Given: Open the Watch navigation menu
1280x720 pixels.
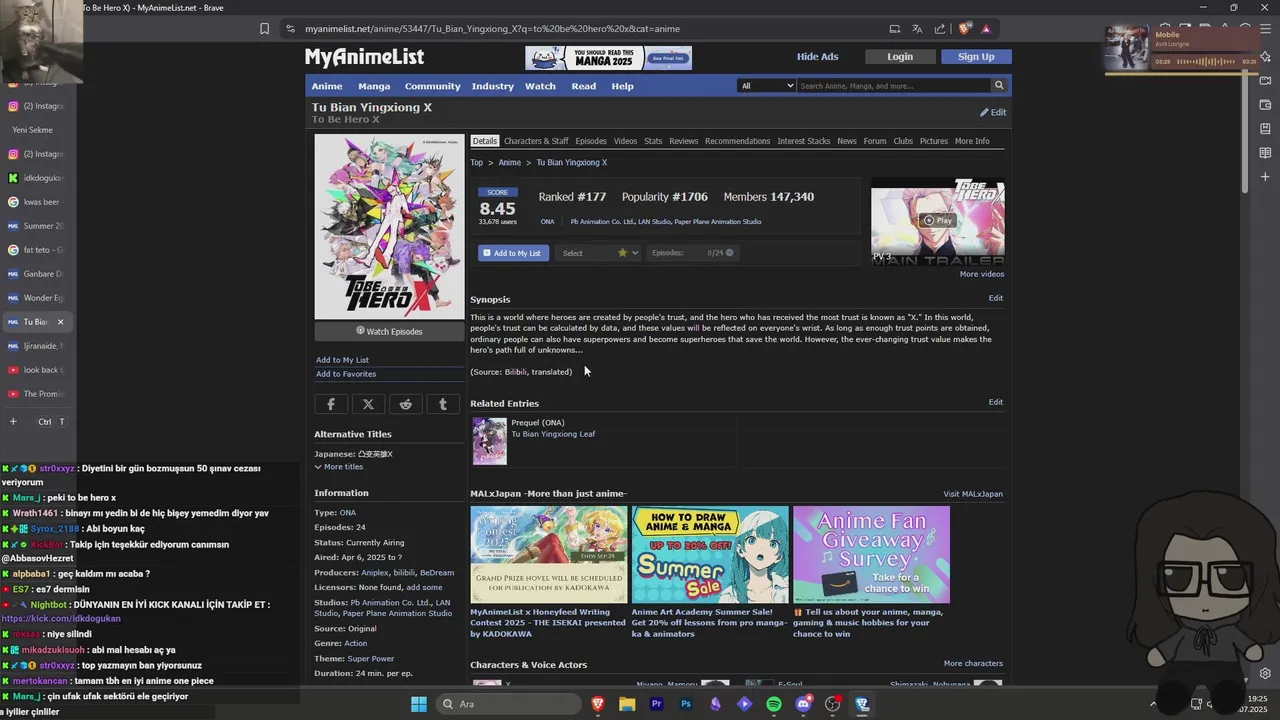Looking at the screenshot, I should tap(540, 86).
